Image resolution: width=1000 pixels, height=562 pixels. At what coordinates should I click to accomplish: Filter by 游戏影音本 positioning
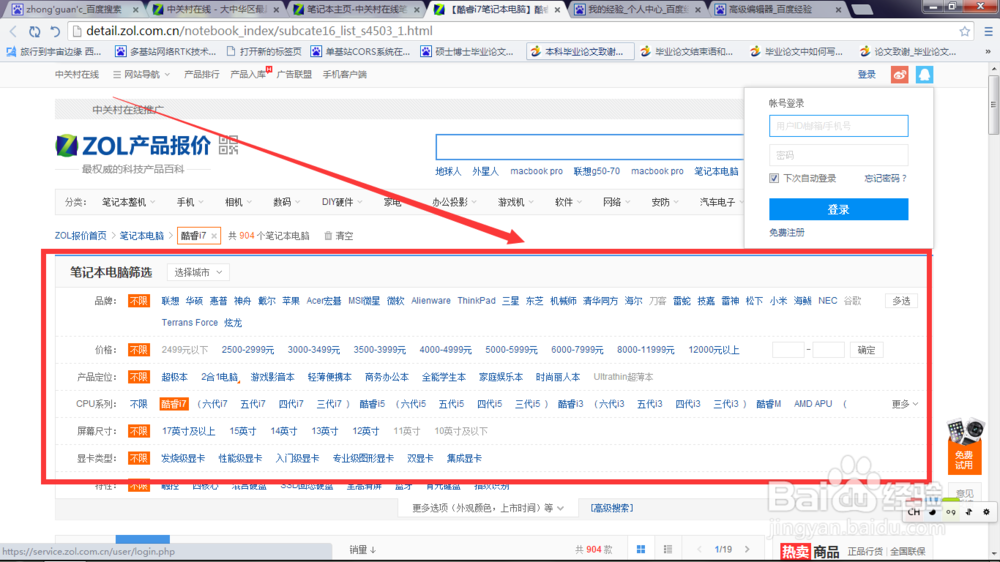click(x=272, y=377)
